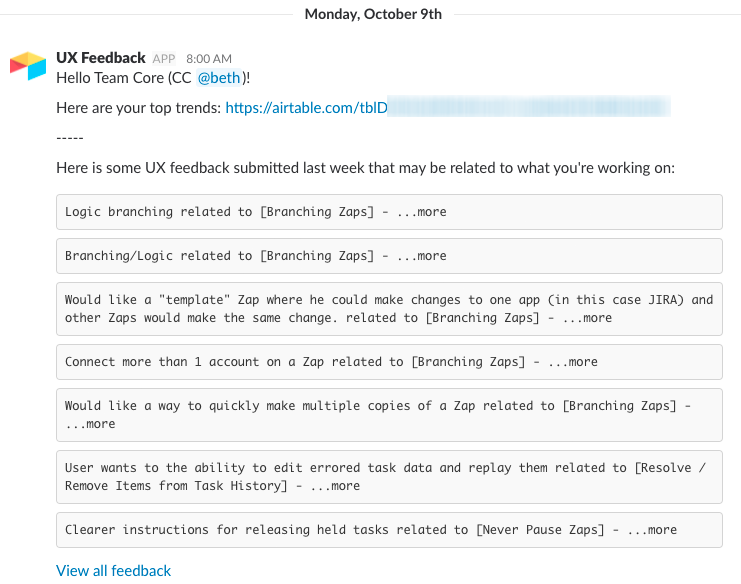This screenshot has height=584, width=741.
Task: Expand ...more on template Zap feedback
Action: click(x=587, y=318)
